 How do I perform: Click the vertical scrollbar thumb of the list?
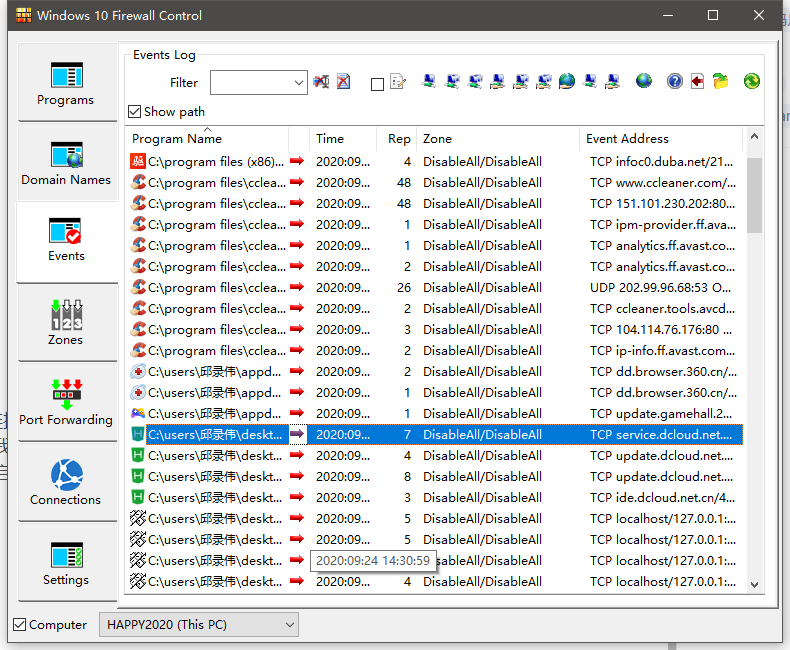click(754, 195)
